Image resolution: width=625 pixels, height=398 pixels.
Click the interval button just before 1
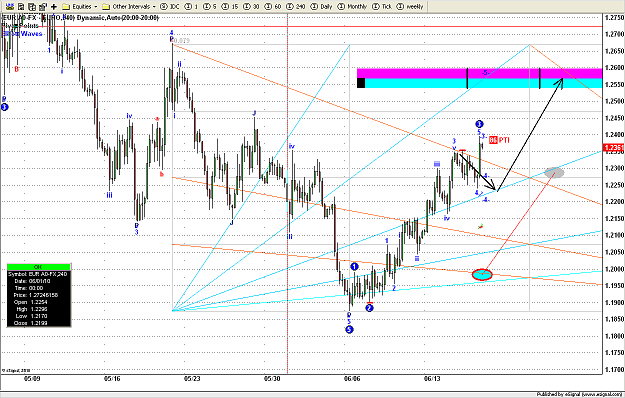pyautogui.click(x=170, y=6)
